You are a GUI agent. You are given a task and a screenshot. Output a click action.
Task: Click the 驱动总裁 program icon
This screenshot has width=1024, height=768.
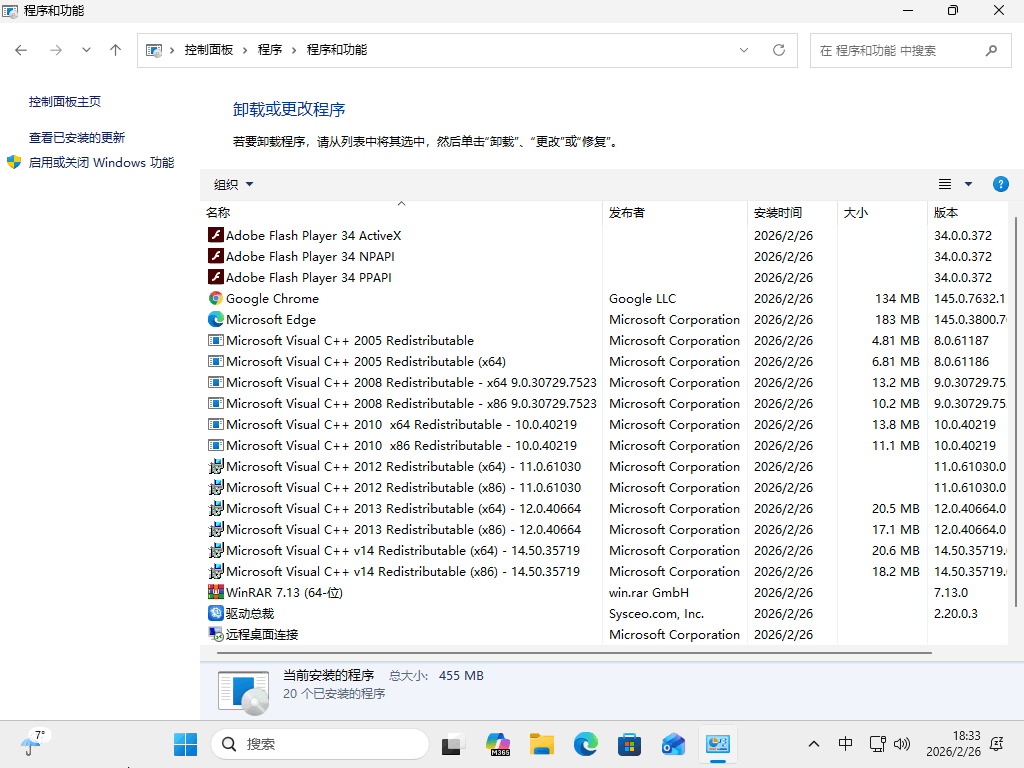215,613
